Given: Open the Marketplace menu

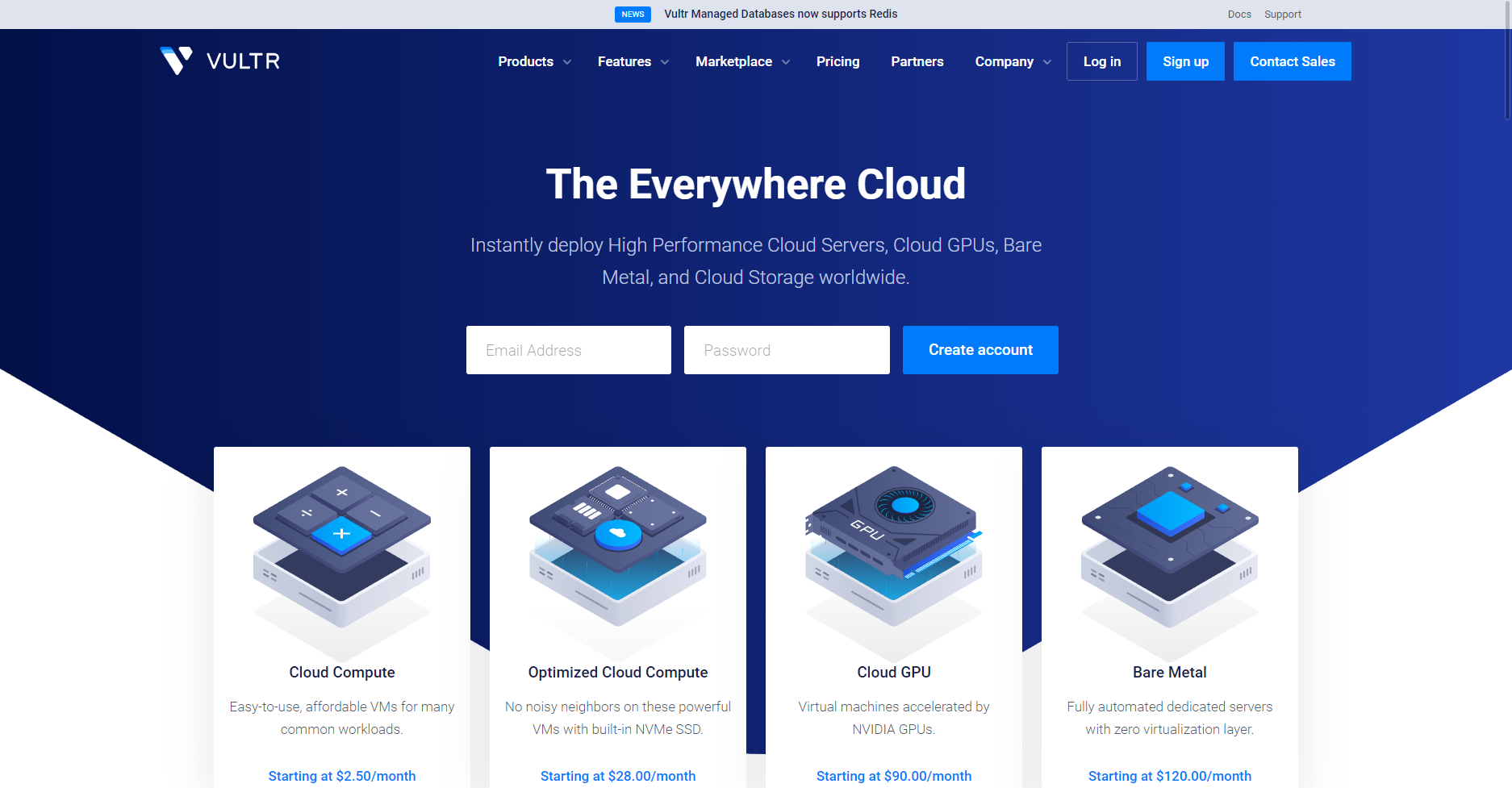Looking at the screenshot, I should coord(734,61).
